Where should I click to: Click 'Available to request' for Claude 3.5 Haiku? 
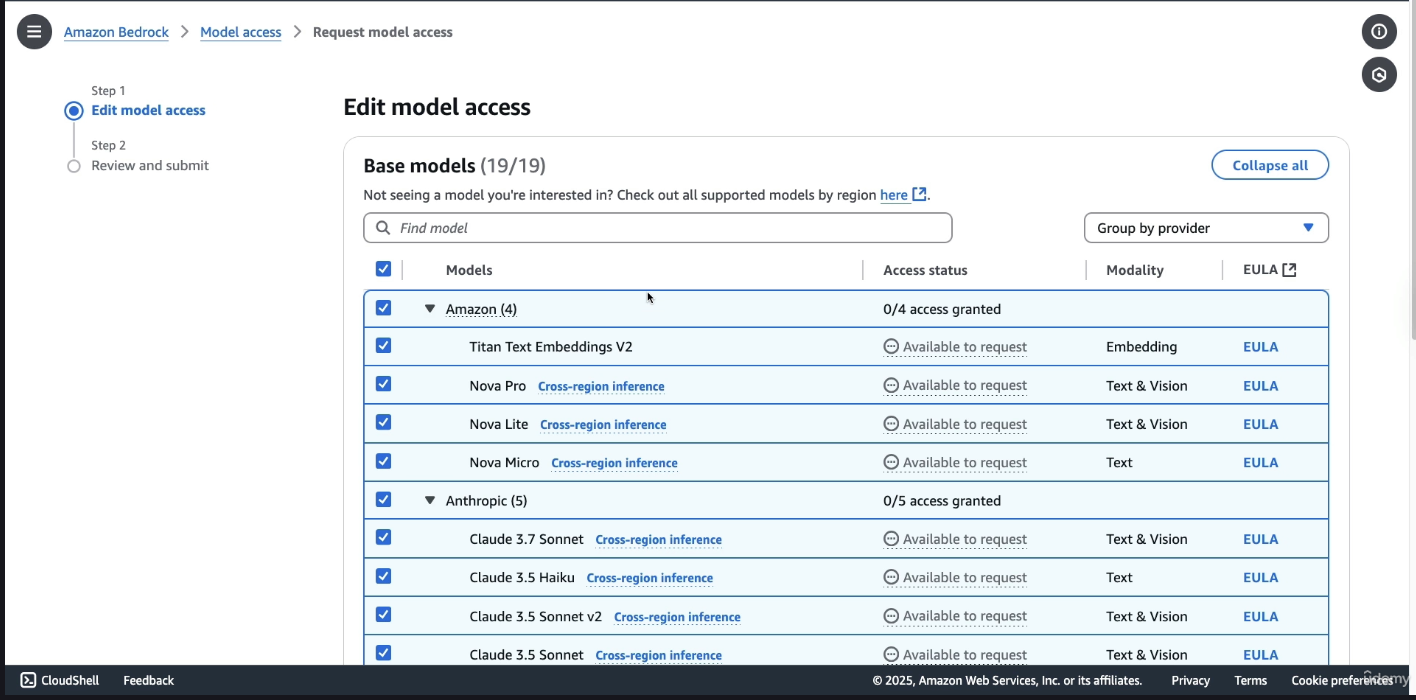tap(964, 577)
